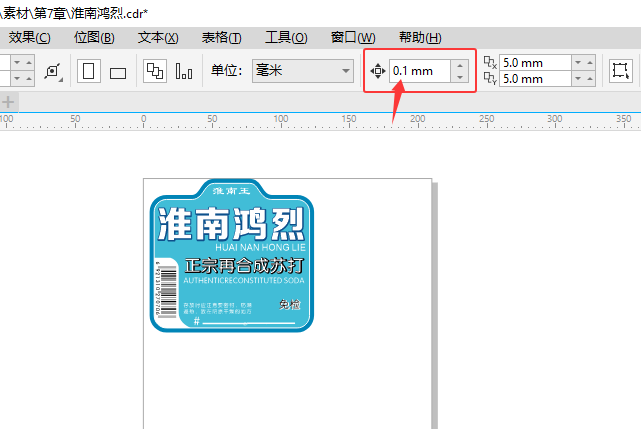Increase nudge distance with up arrow
Screen dimensions: 641x429
pos(460,65)
